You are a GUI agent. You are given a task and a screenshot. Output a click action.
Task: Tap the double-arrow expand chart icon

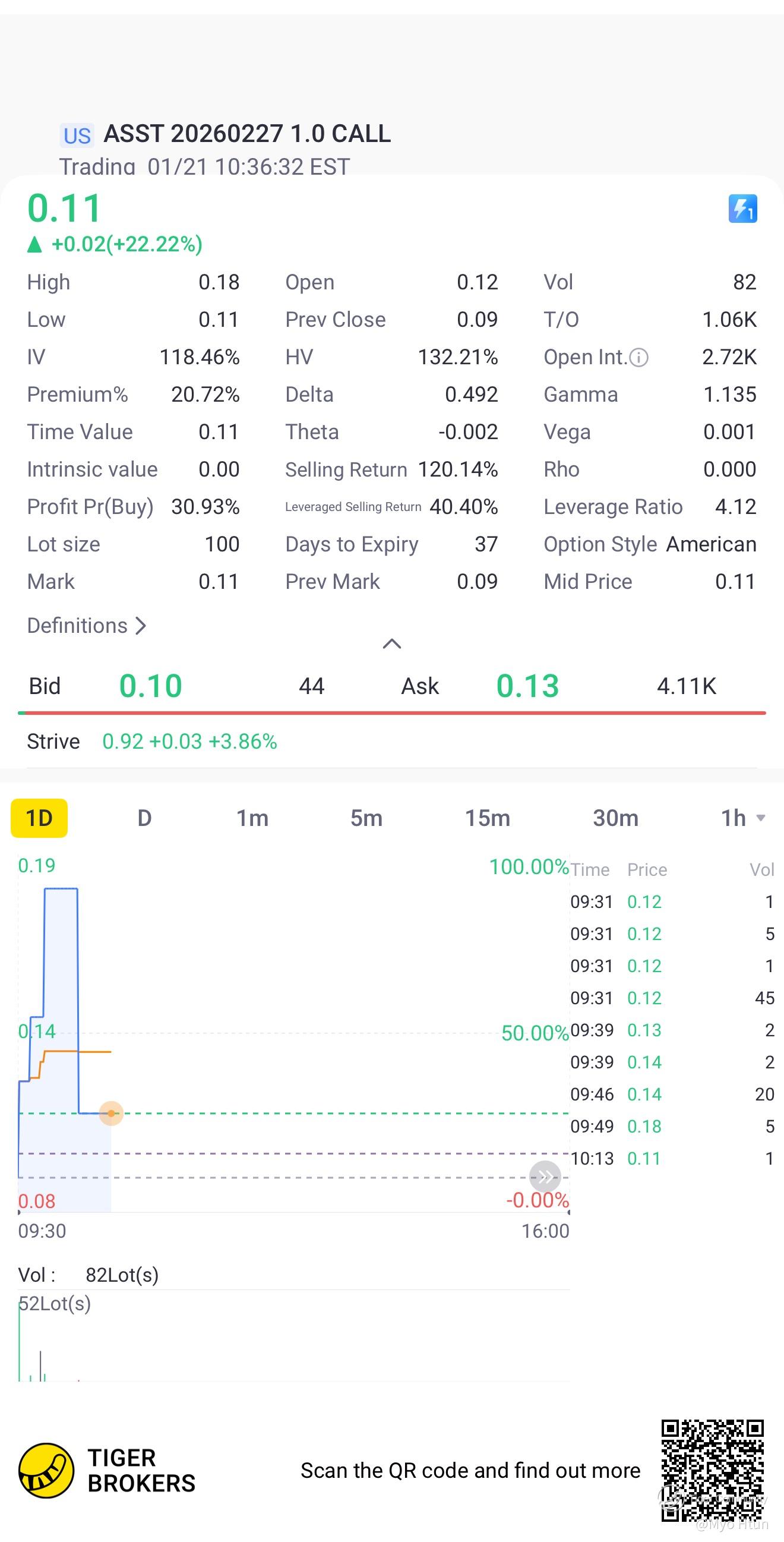tap(545, 1177)
